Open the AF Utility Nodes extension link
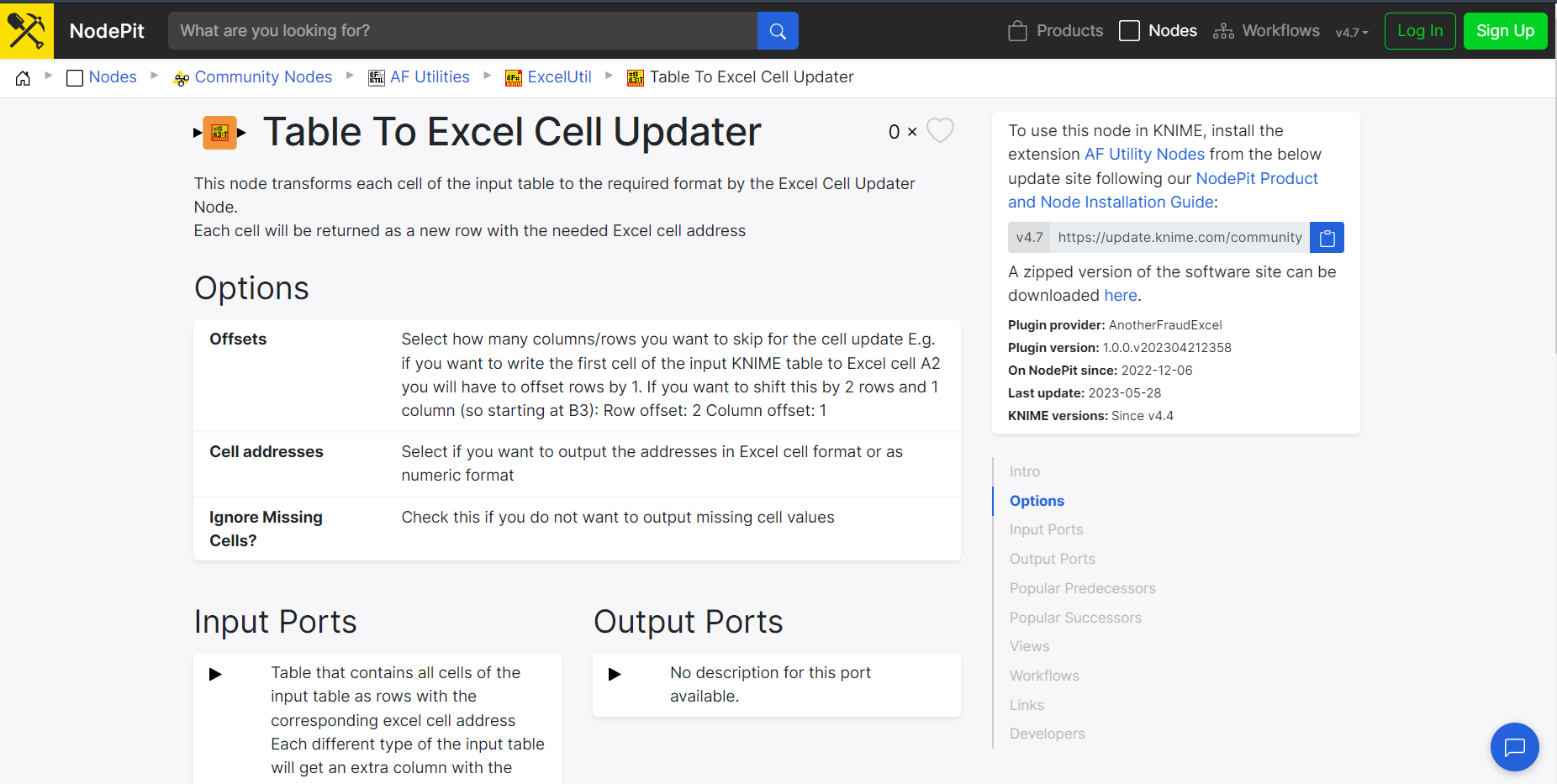This screenshot has height=784, width=1557. (1144, 154)
